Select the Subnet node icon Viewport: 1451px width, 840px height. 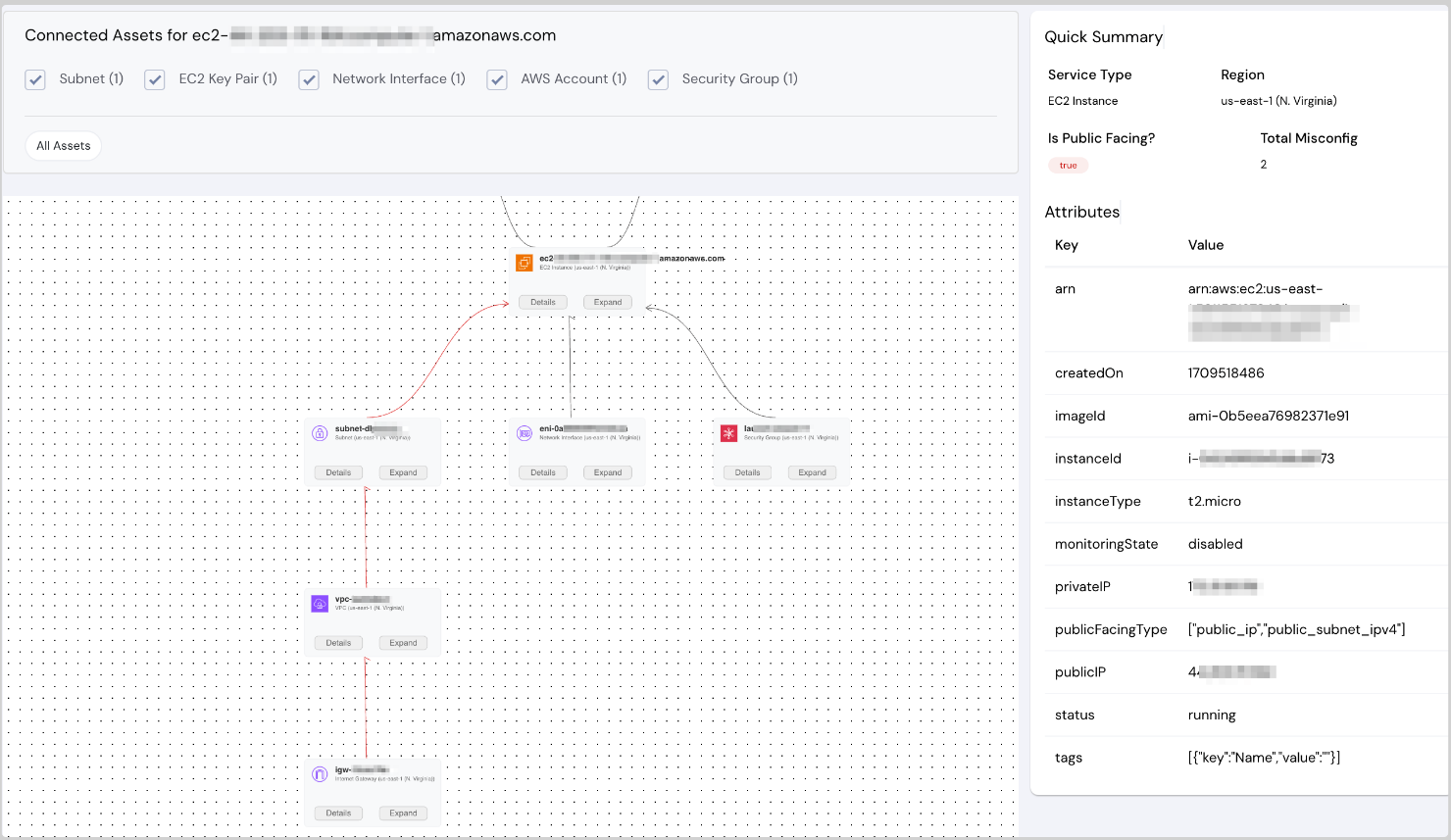coord(320,431)
